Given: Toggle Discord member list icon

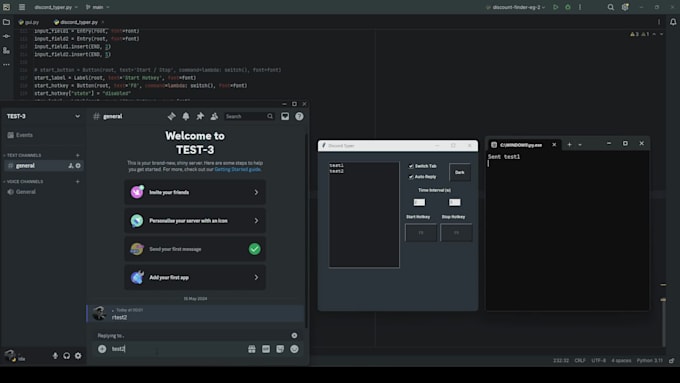Looking at the screenshot, I should [x=214, y=116].
